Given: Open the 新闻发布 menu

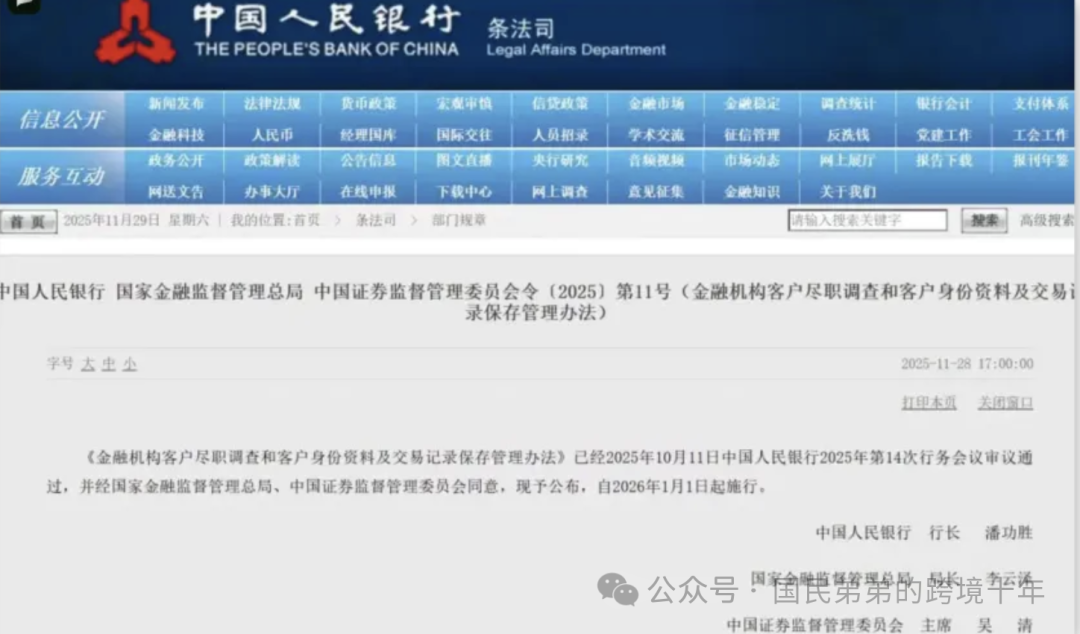Looking at the screenshot, I should [x=176, y=103].
